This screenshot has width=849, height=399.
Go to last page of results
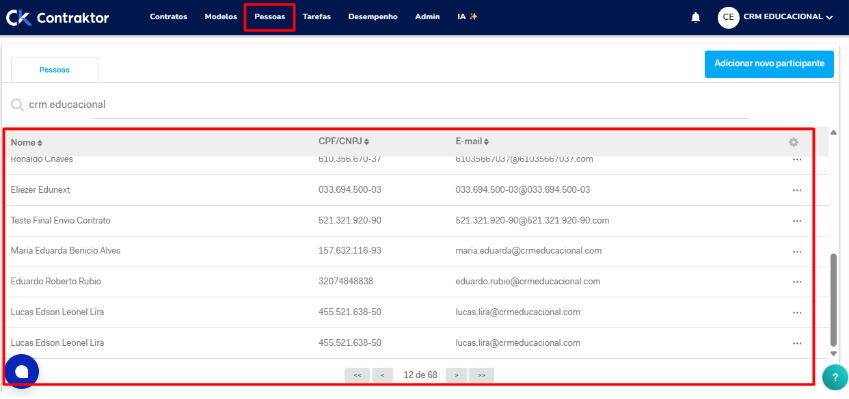[481, 375]
